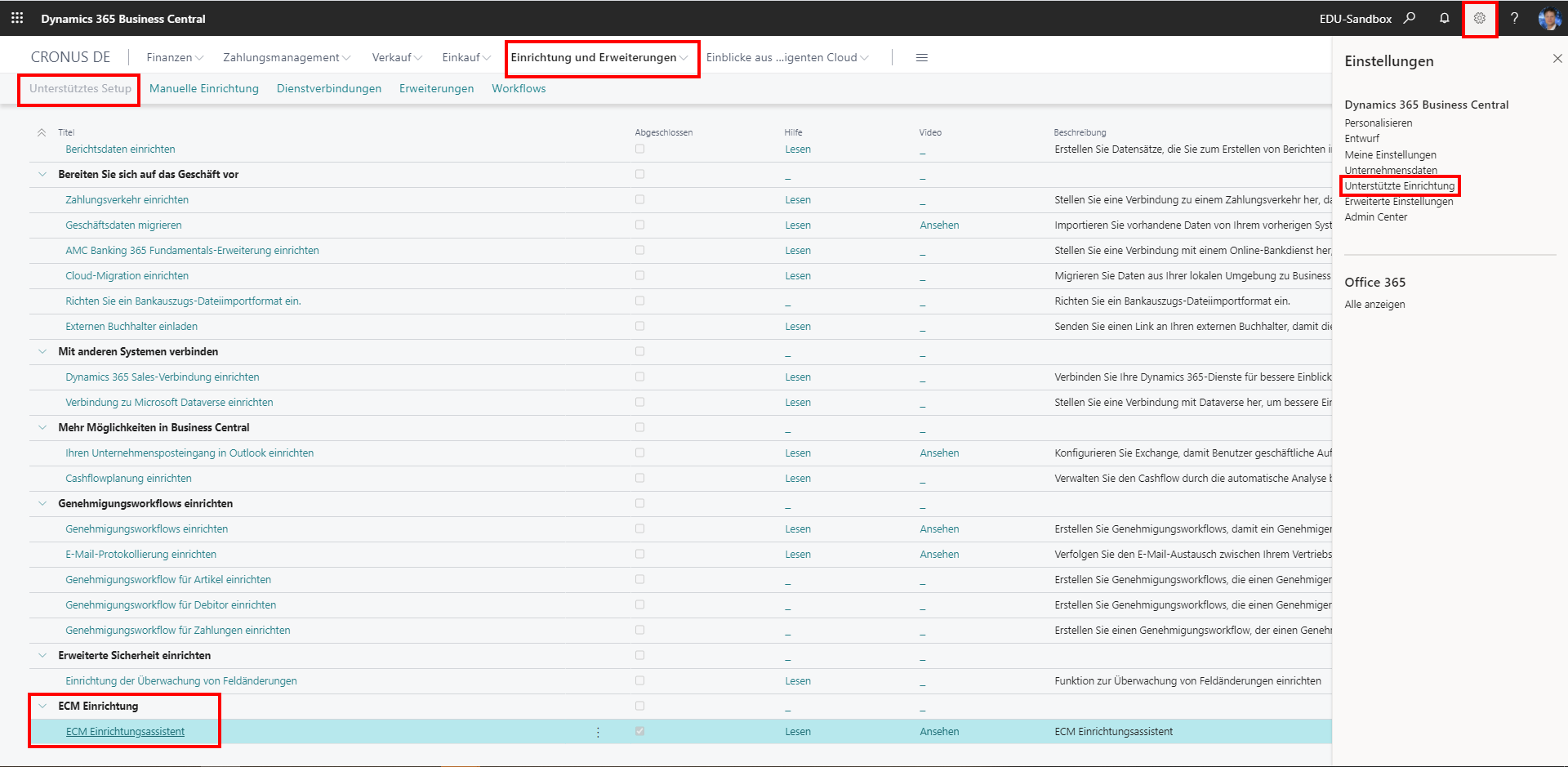
Task: Switch to Manuelle Einrichtung tab
Action: point(204,88)
